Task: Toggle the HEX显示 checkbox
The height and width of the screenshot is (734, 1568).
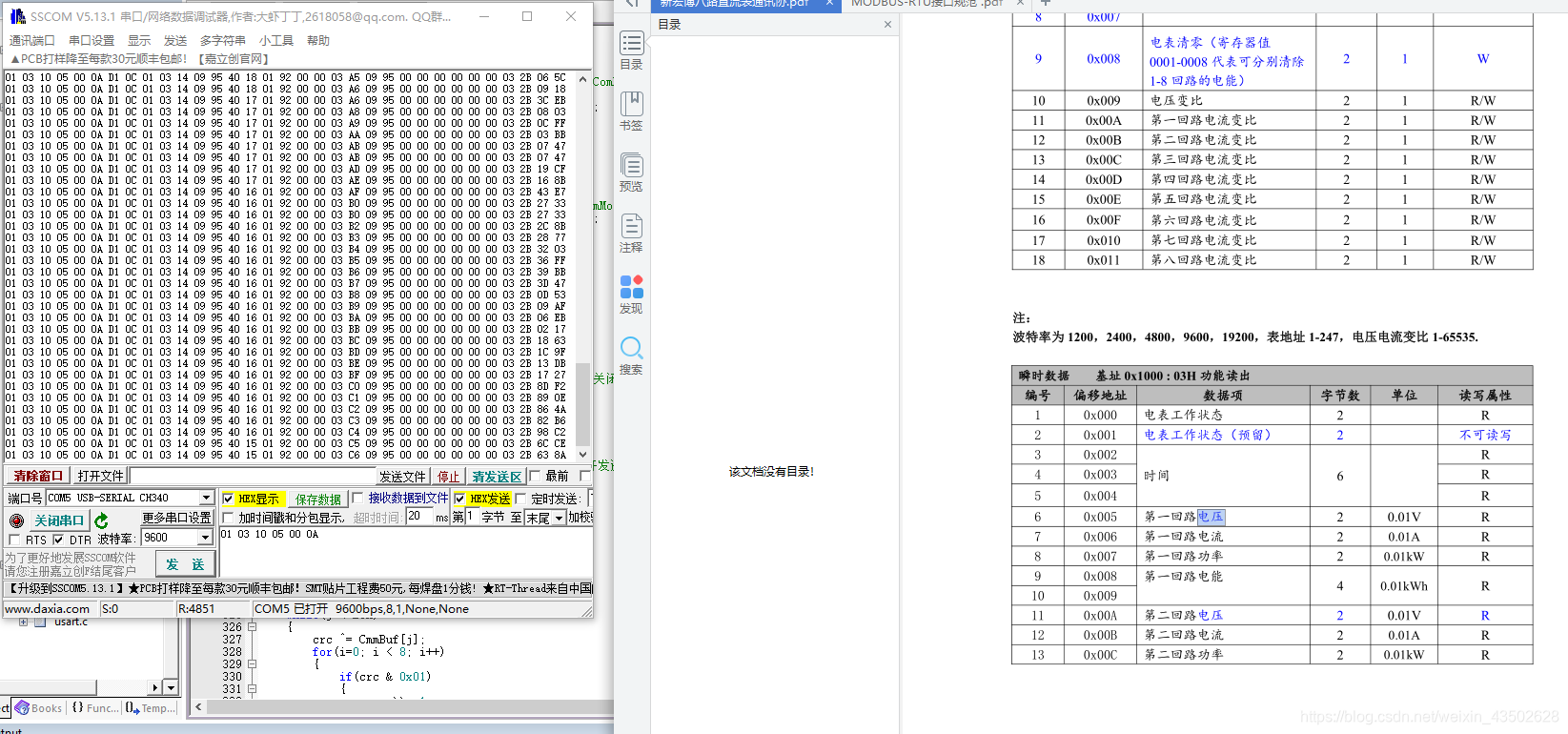Action: tap(228, 499)
